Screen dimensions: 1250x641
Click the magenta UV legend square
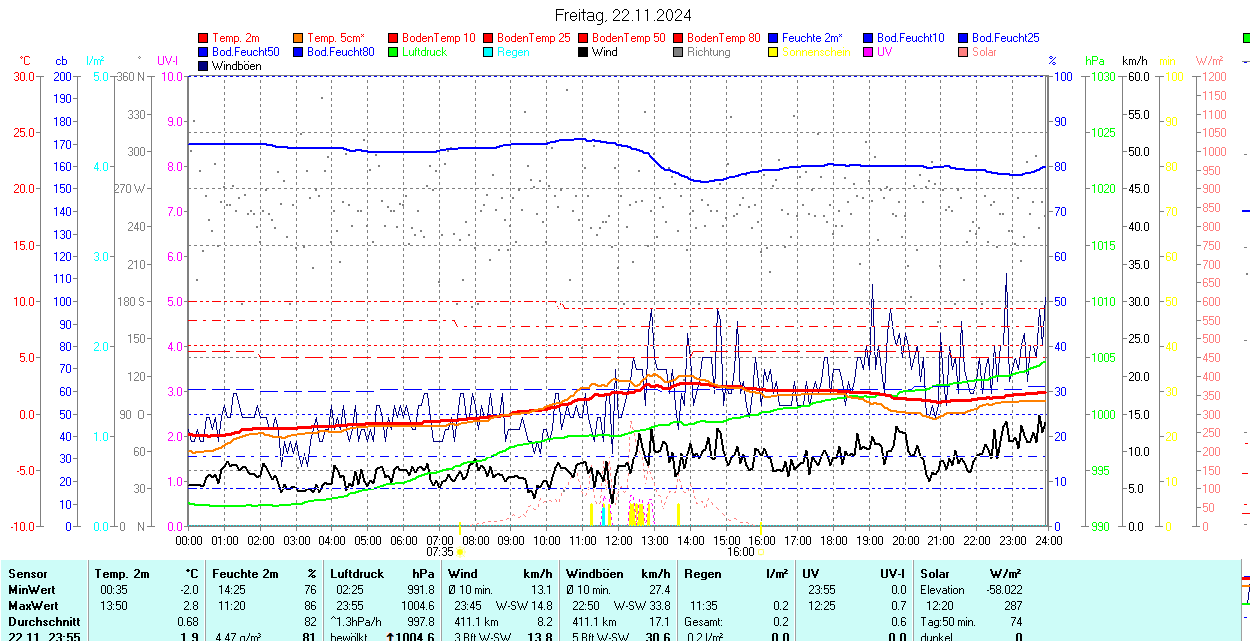coord(869,52)
